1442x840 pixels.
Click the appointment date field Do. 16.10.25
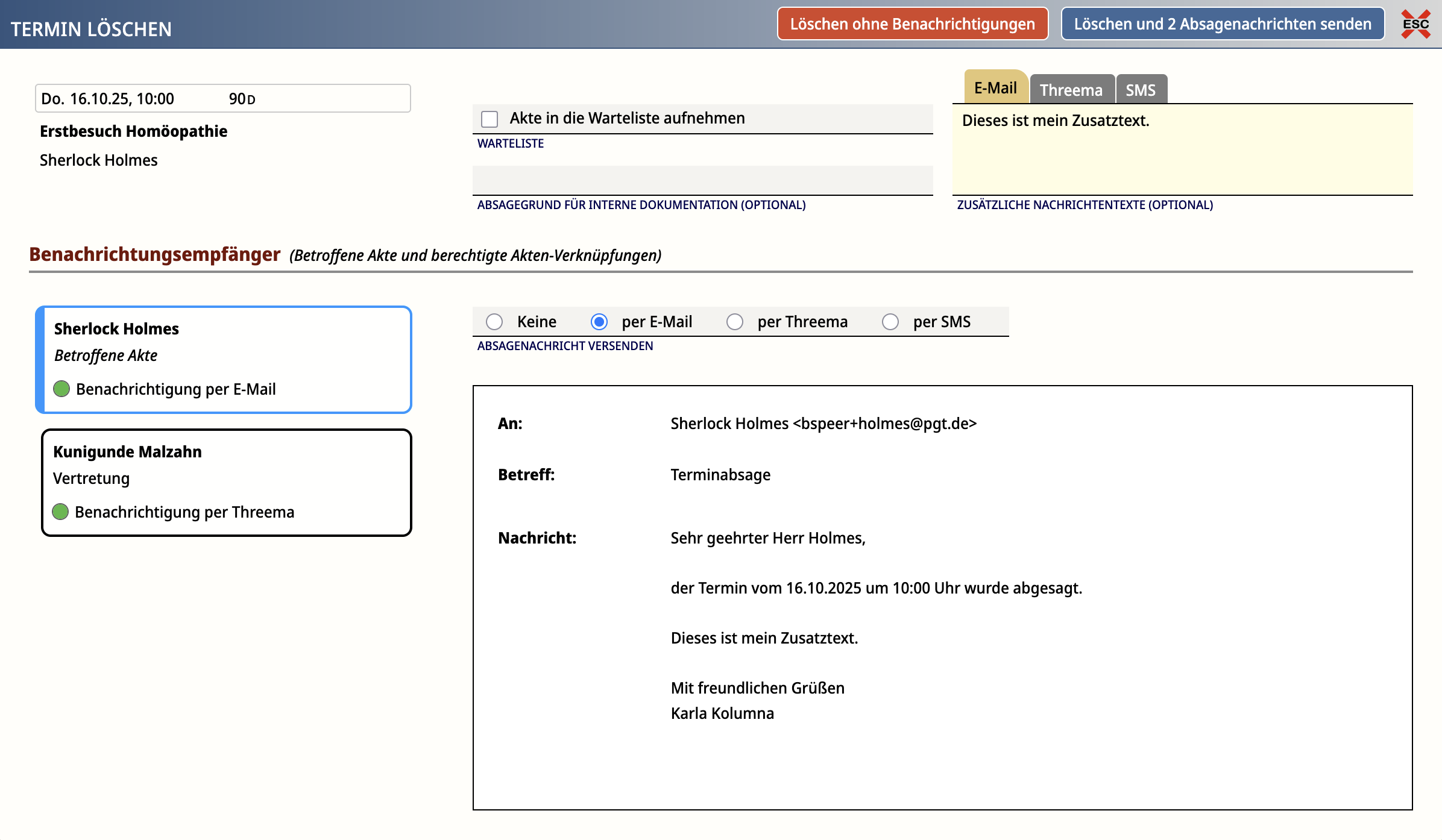223,98
